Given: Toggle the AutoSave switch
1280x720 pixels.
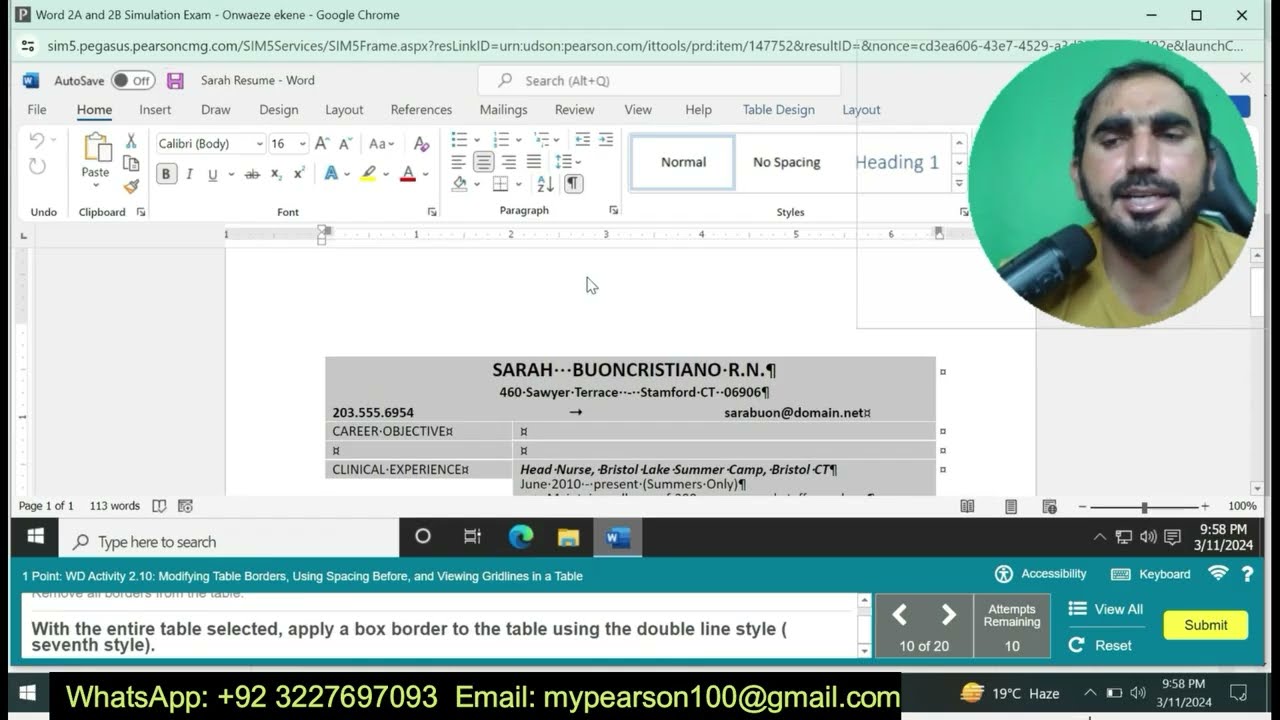Looking at the screenshot, I should (133, 81).
